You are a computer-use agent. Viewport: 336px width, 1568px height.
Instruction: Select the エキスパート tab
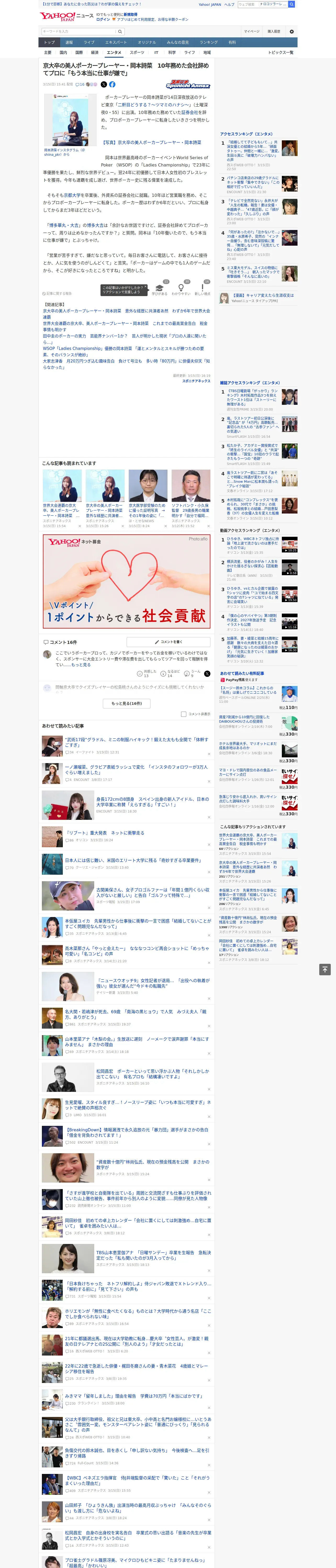point(116,42)
